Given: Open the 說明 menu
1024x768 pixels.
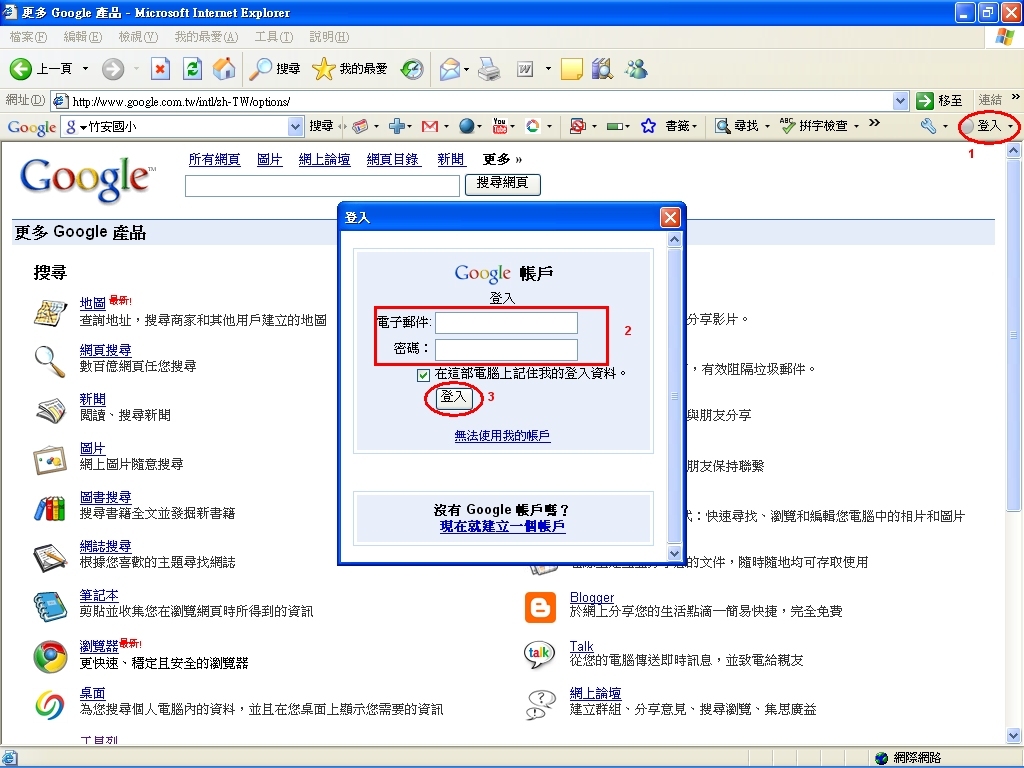Looking at the screenshot, I should click(x=329, y=37).
